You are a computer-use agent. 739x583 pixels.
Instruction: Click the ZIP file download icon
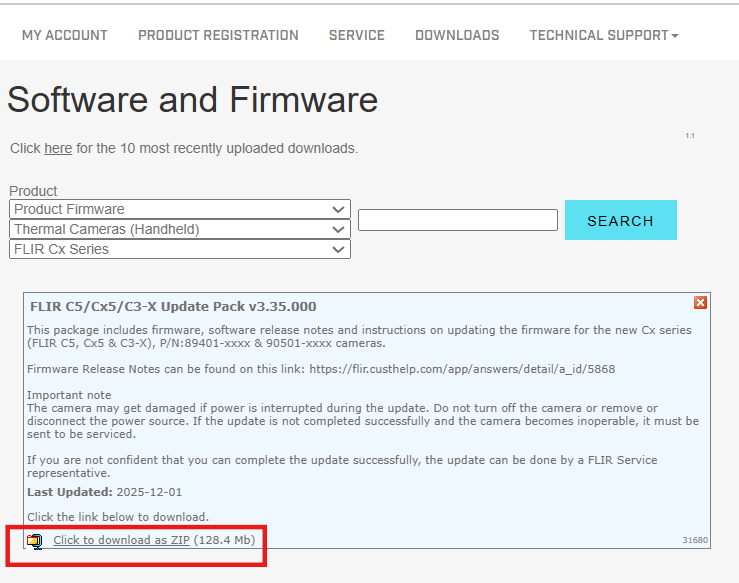tap(36, 541)
